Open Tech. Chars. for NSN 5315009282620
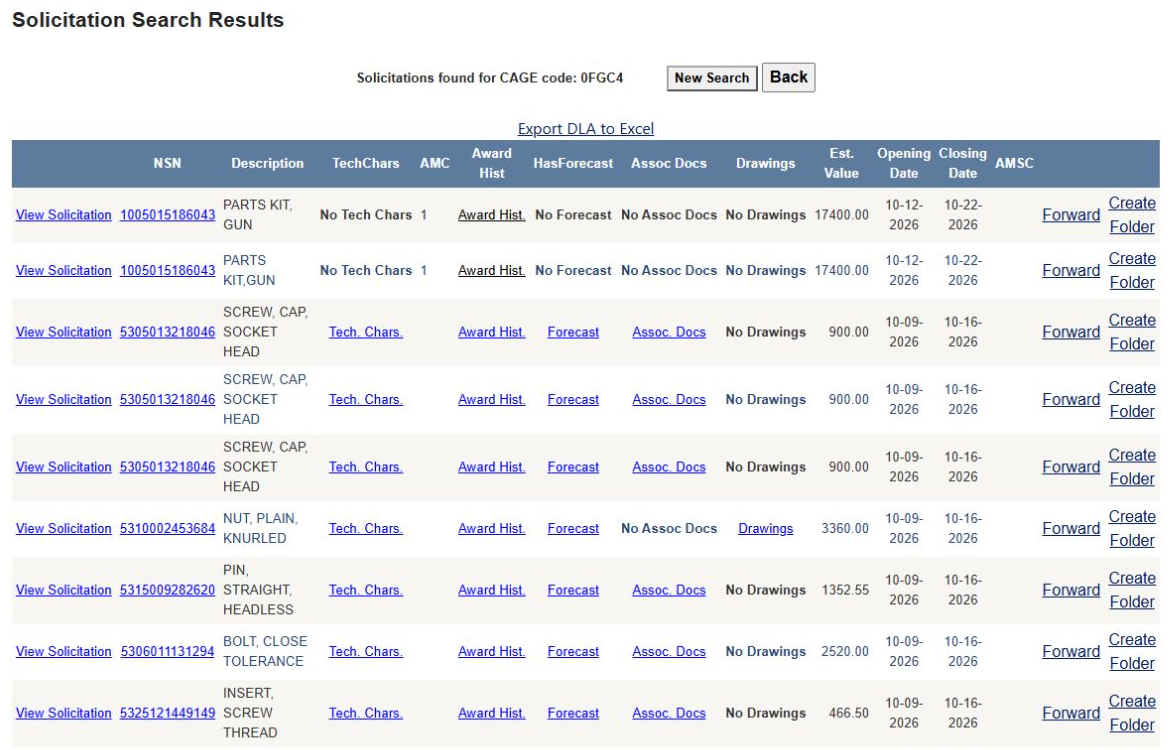 click(x=366, y=590)
